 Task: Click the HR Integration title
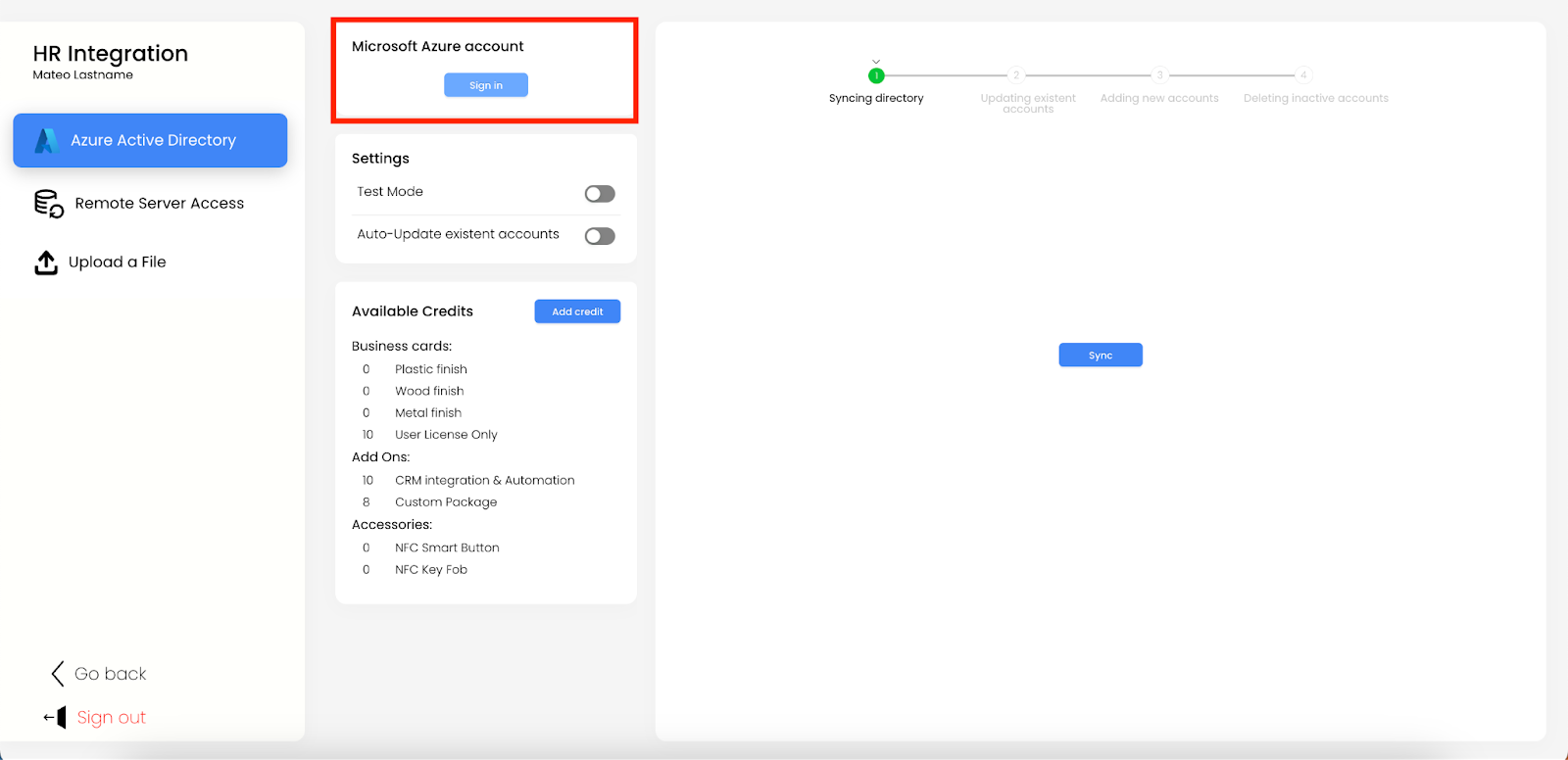[111, 54]
